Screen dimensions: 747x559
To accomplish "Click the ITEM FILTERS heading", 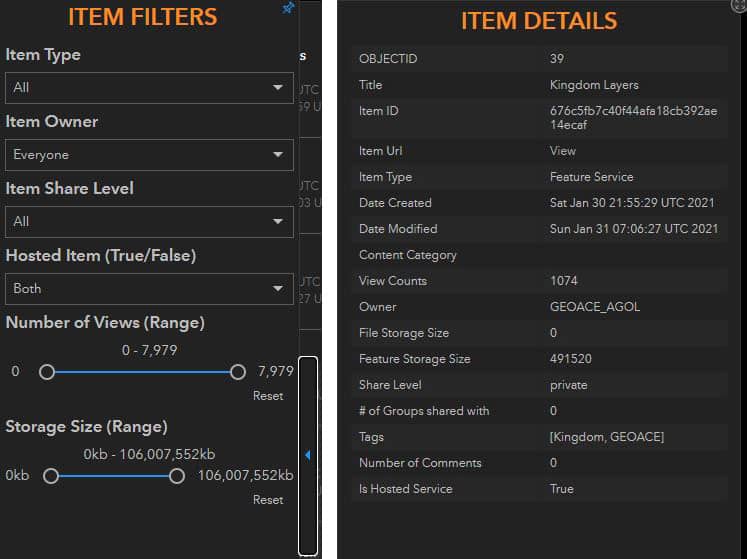I will click(x=142, y=17).
